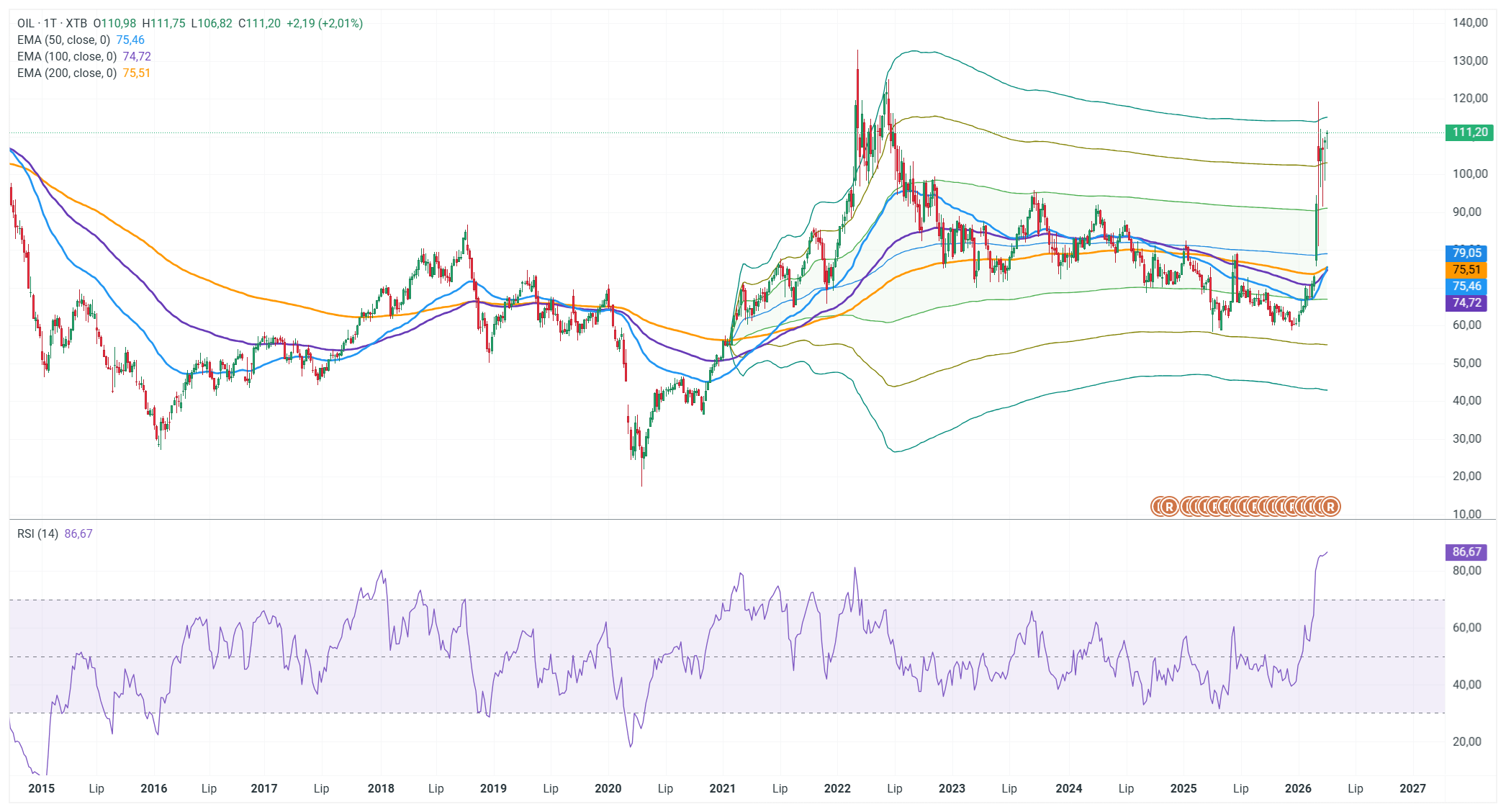The height and width of the screenshot is (812, 1506).
Task: Click the 2020 label on time axis
Action: point(608,788)
